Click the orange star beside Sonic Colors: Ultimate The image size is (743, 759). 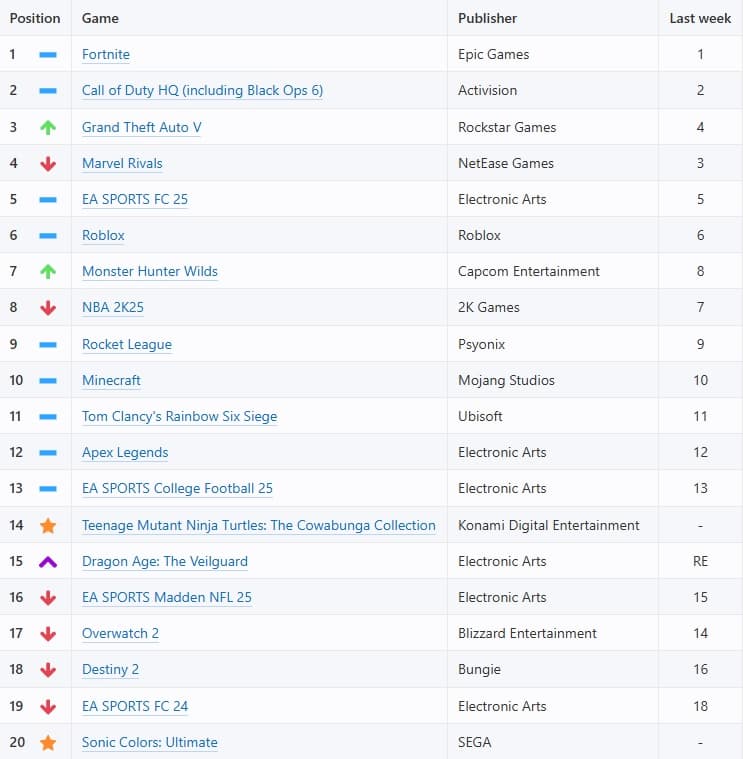pyautogui.click(x=48, y=742)
